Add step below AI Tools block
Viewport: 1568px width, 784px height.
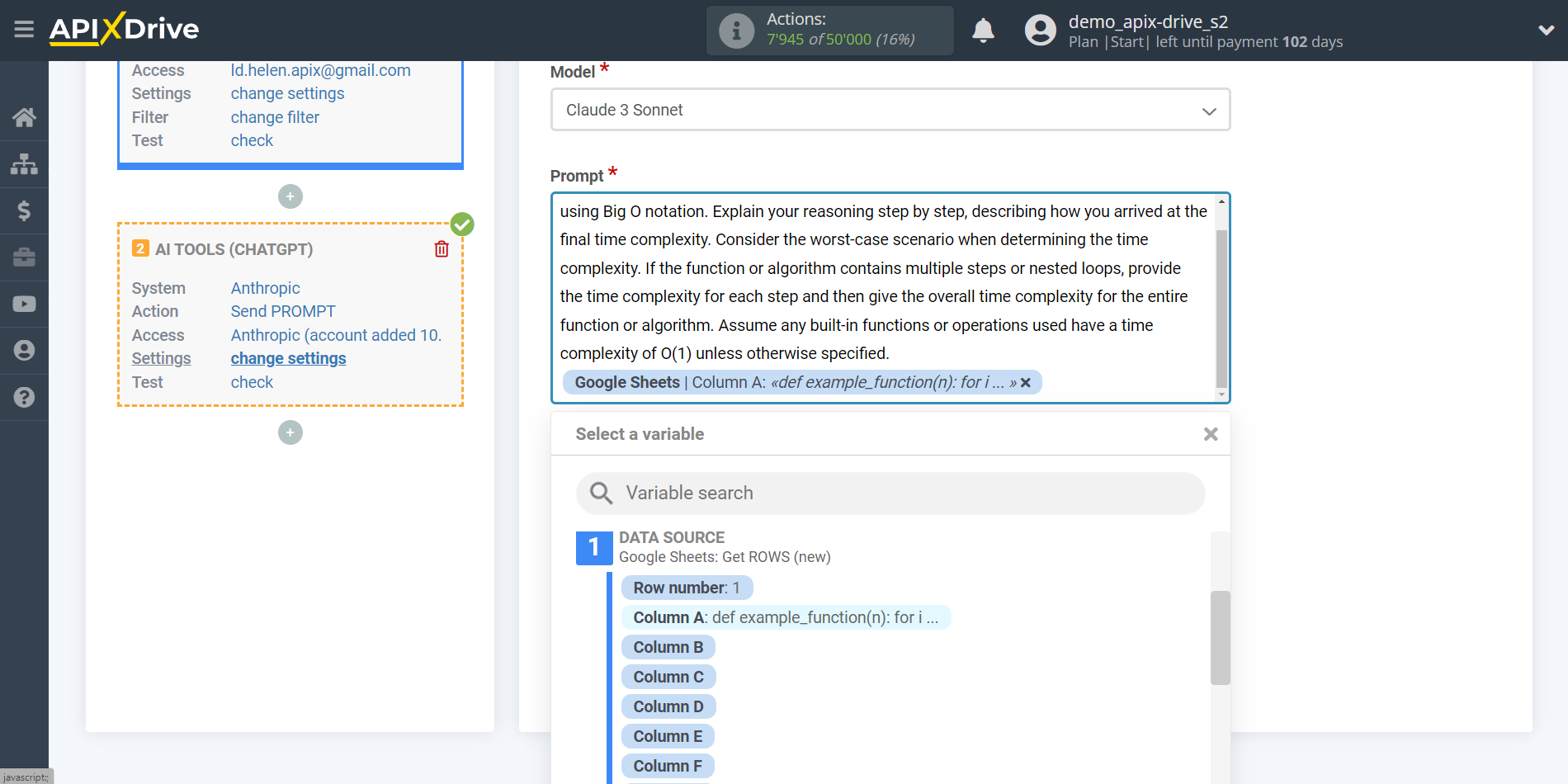pos(290,432)
